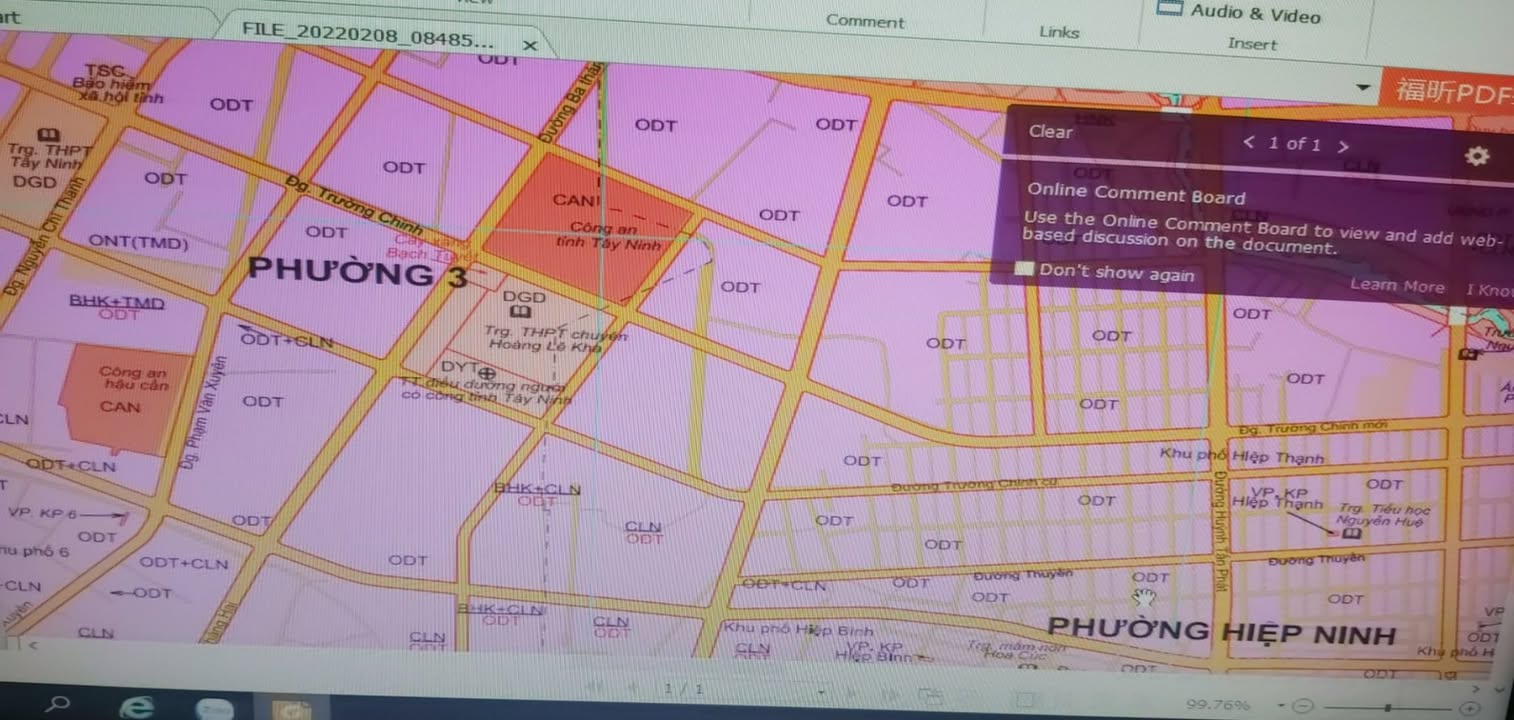This screenshot has height=720, width=1514.
Task: Open comment board settings via gear icon
Action: point(1477,157)
